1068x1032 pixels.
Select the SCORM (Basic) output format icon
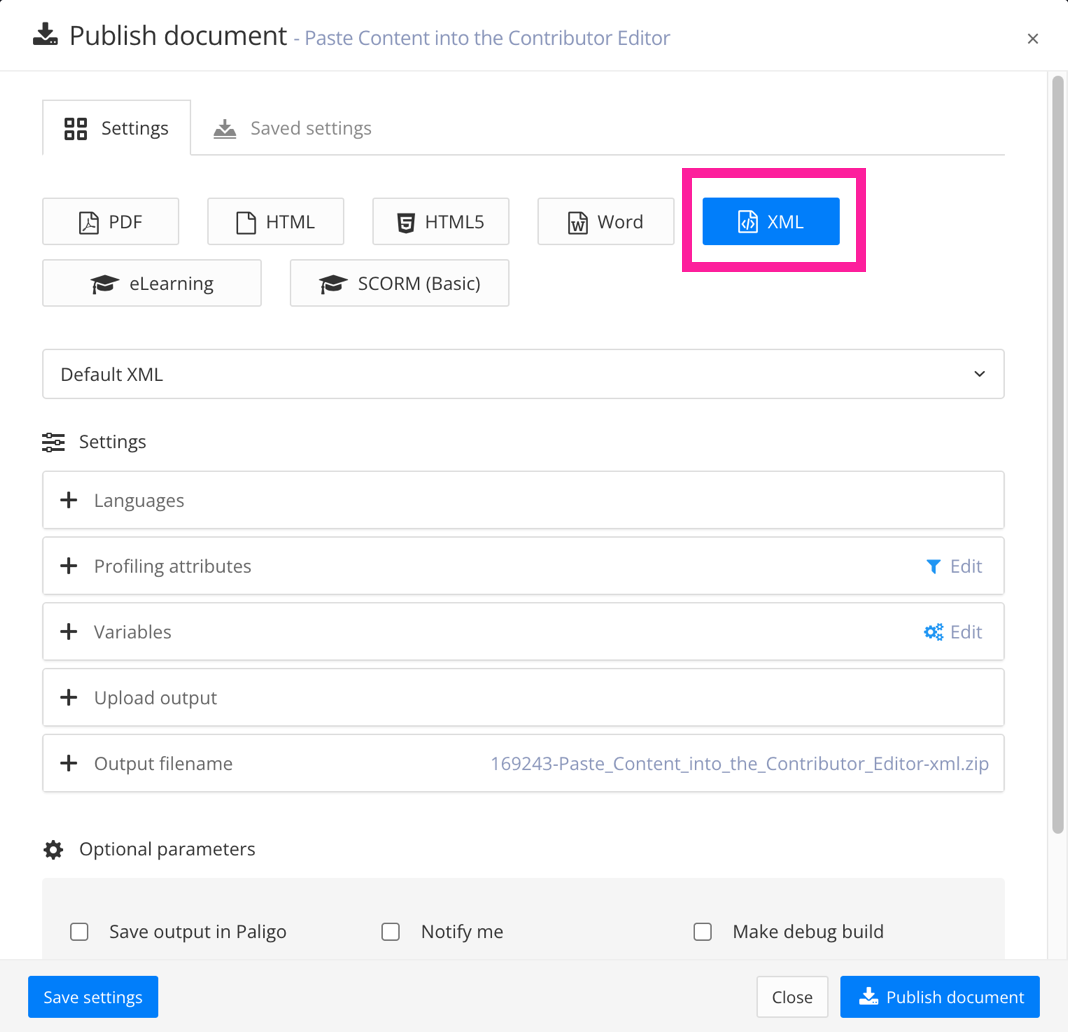[399, 283]
